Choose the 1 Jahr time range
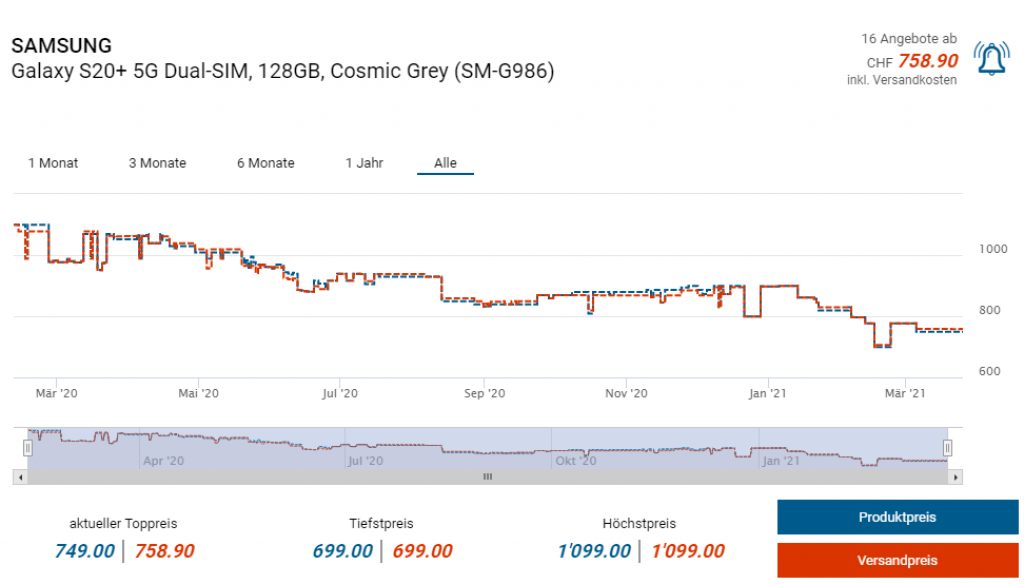1024x584 pixels. [364, 163]
